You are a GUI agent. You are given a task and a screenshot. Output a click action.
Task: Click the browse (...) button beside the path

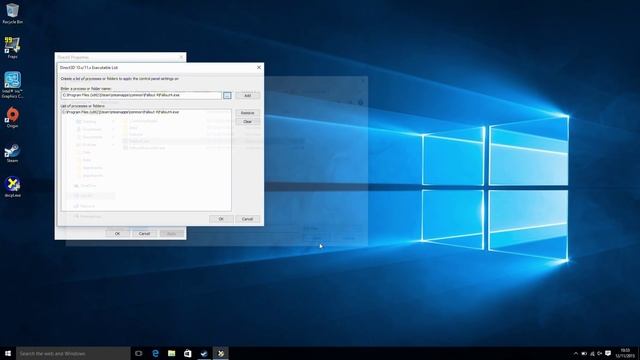pyautogui.click(x=227, y=96)
